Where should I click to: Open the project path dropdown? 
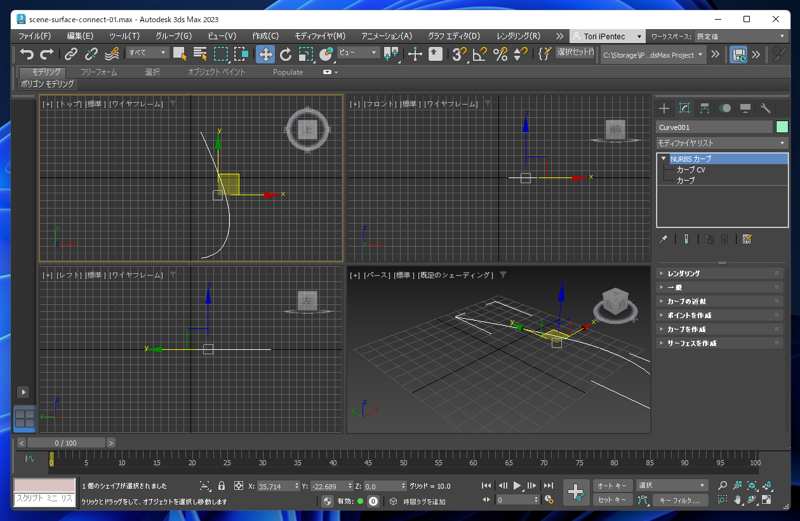tap(653, 55)
